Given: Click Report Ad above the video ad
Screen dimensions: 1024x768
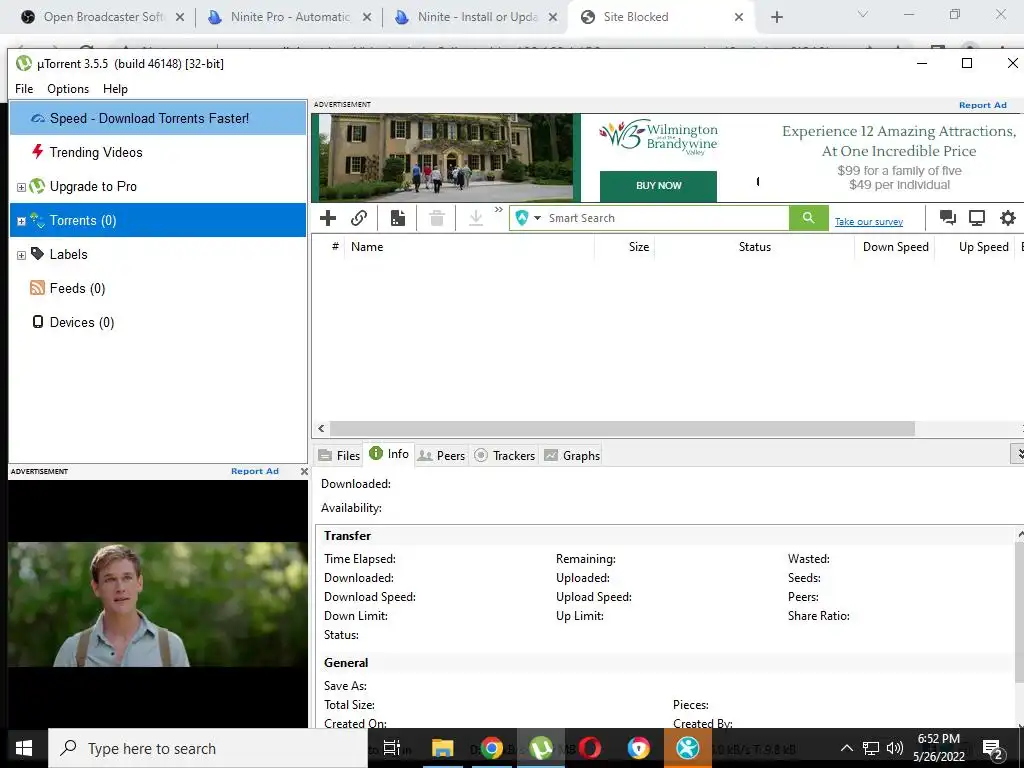Looking at the screenshot, I should click(x=255, y=471).
